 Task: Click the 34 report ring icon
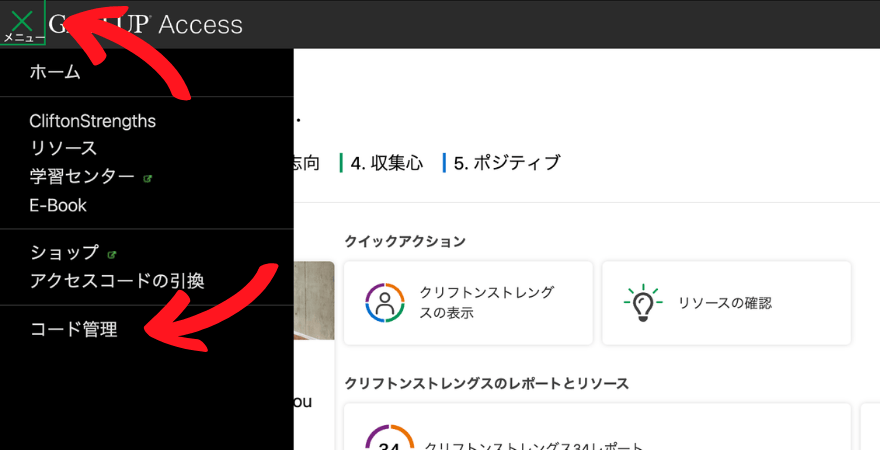pos(390,438)
